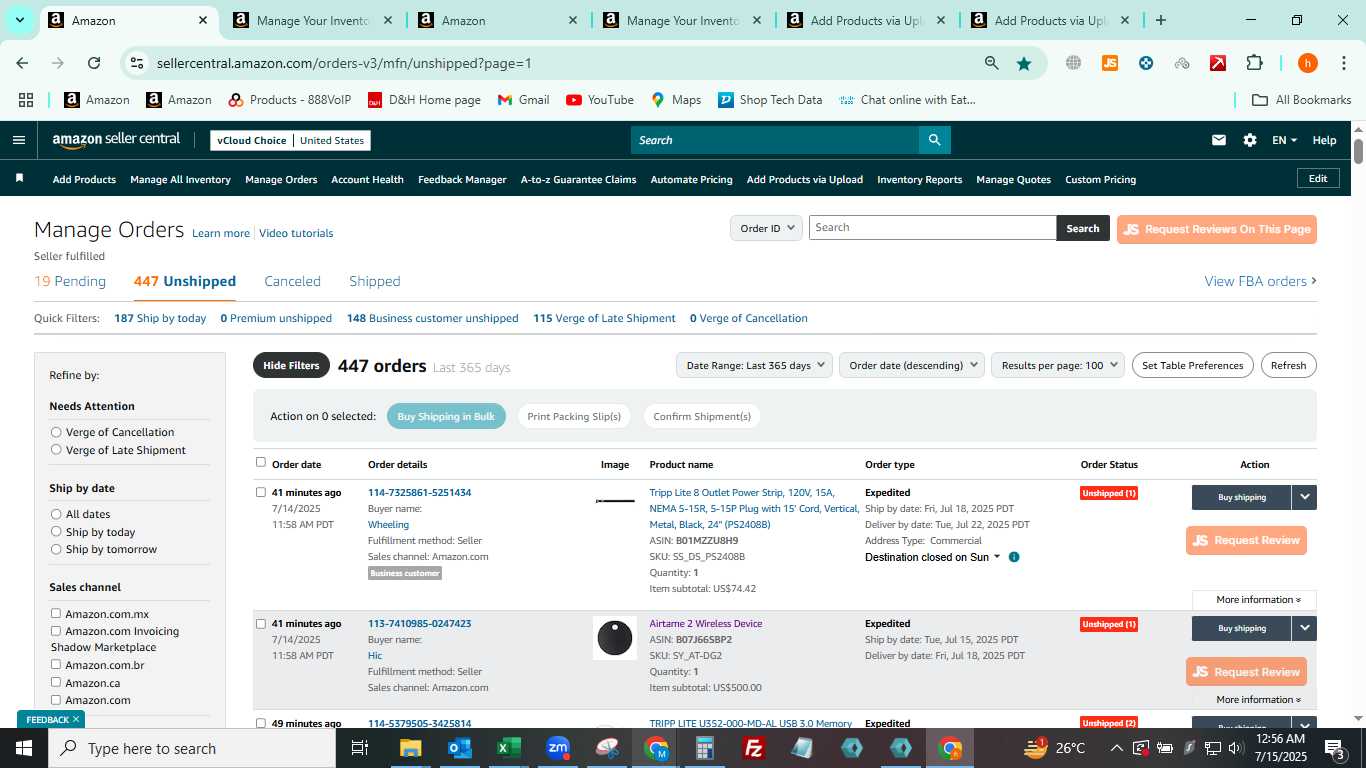Open Feedback Manager menu item
Image resolution: width=1366 pixels, height=768 pixels.
tap(462, 179)
